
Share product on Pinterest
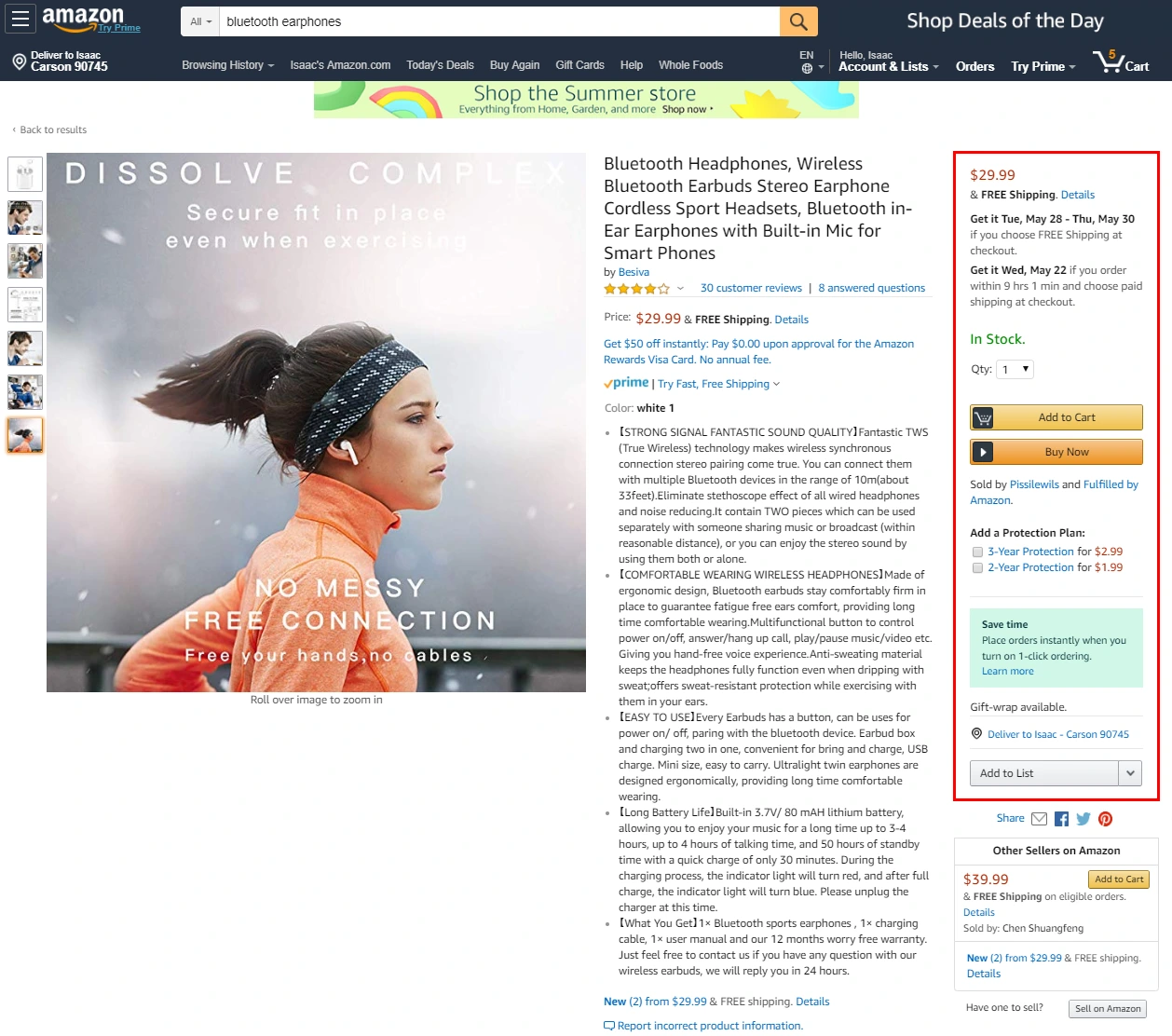[1106, 819]
